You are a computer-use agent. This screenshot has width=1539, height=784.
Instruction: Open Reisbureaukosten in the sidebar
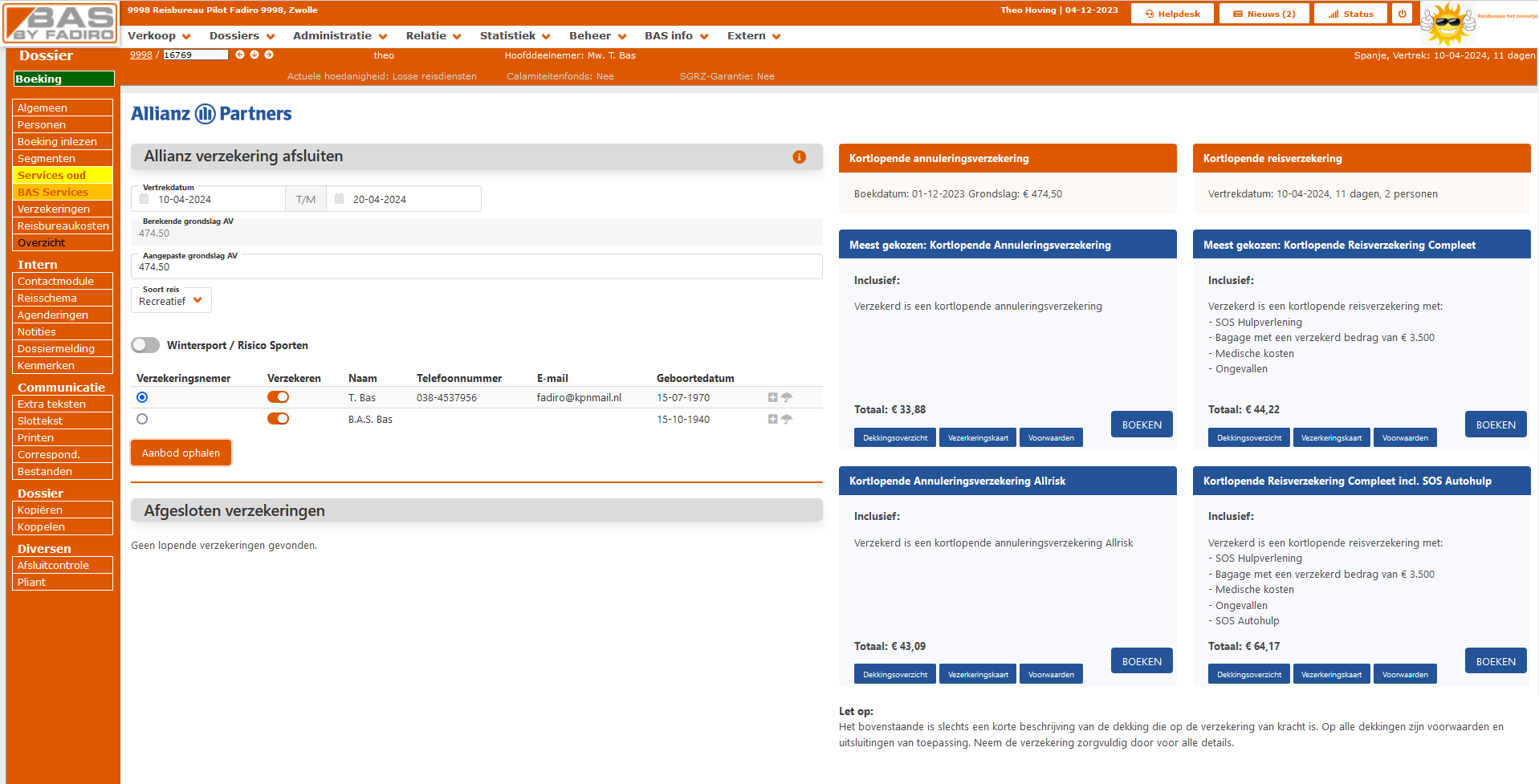point(63,225)
